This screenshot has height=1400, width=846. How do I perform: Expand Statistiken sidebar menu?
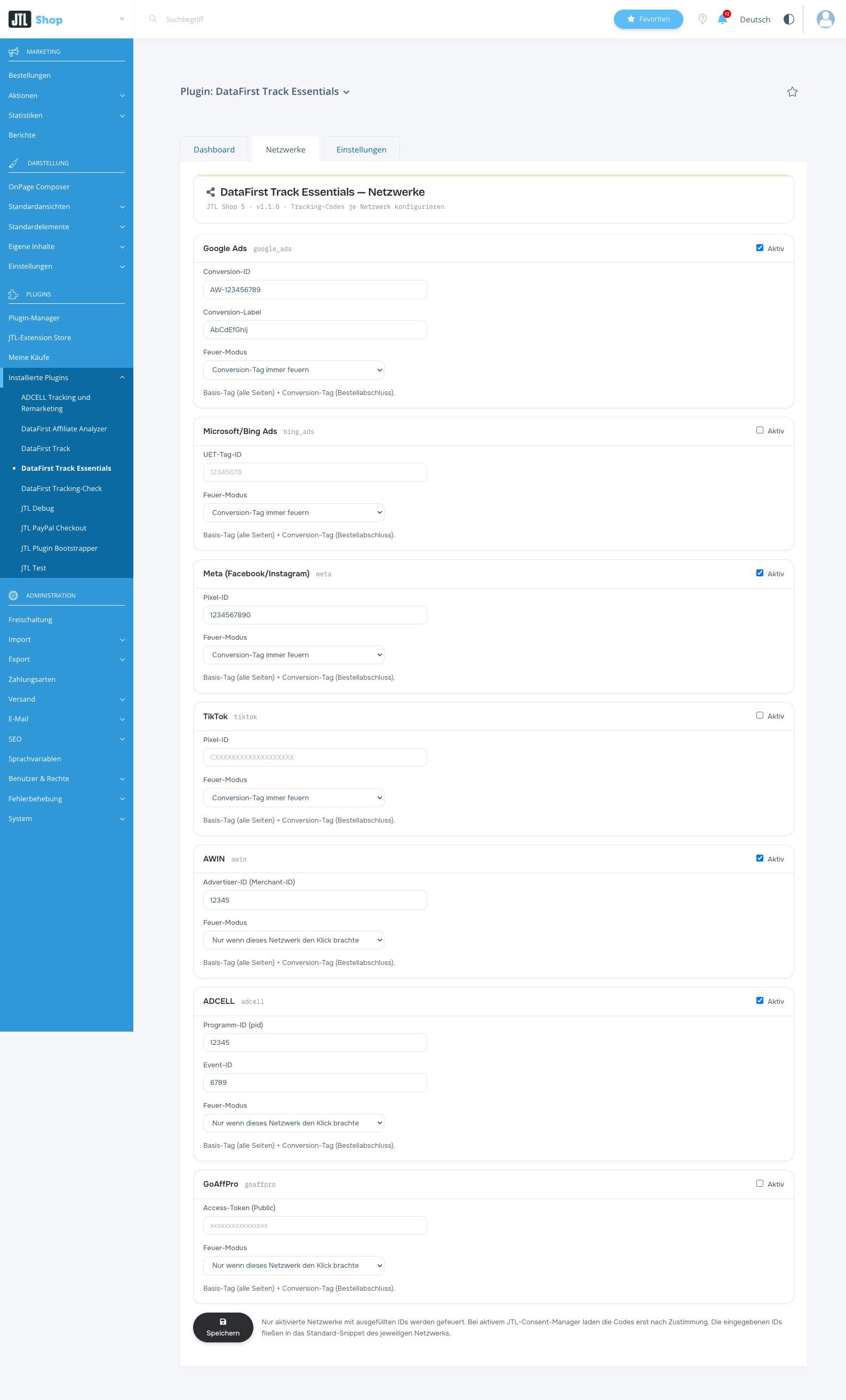(x=67, y=115)
